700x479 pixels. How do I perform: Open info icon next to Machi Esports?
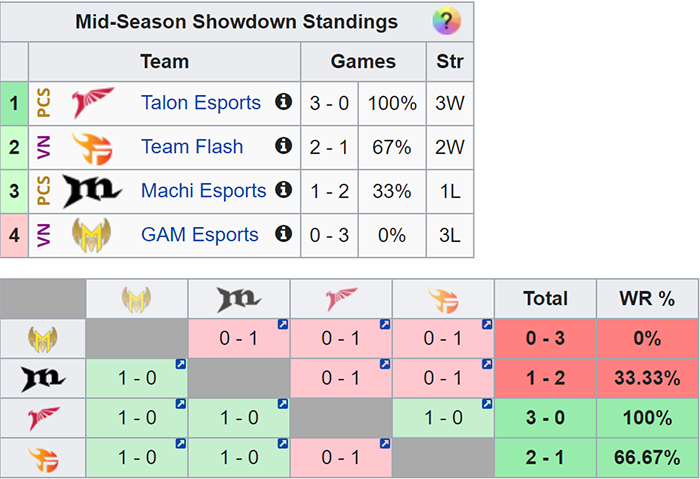tap(283, 189)
